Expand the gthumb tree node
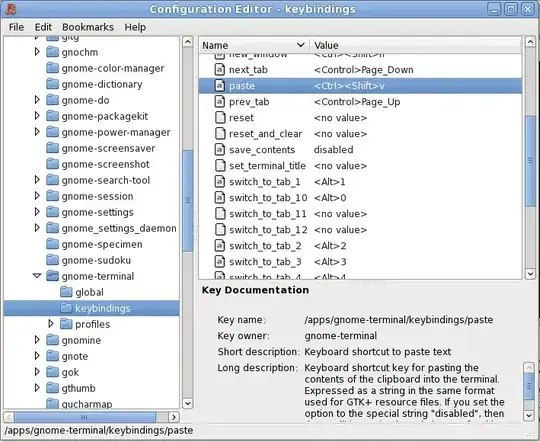Screen dimensions: 540x442 click(x=37, y=388)
